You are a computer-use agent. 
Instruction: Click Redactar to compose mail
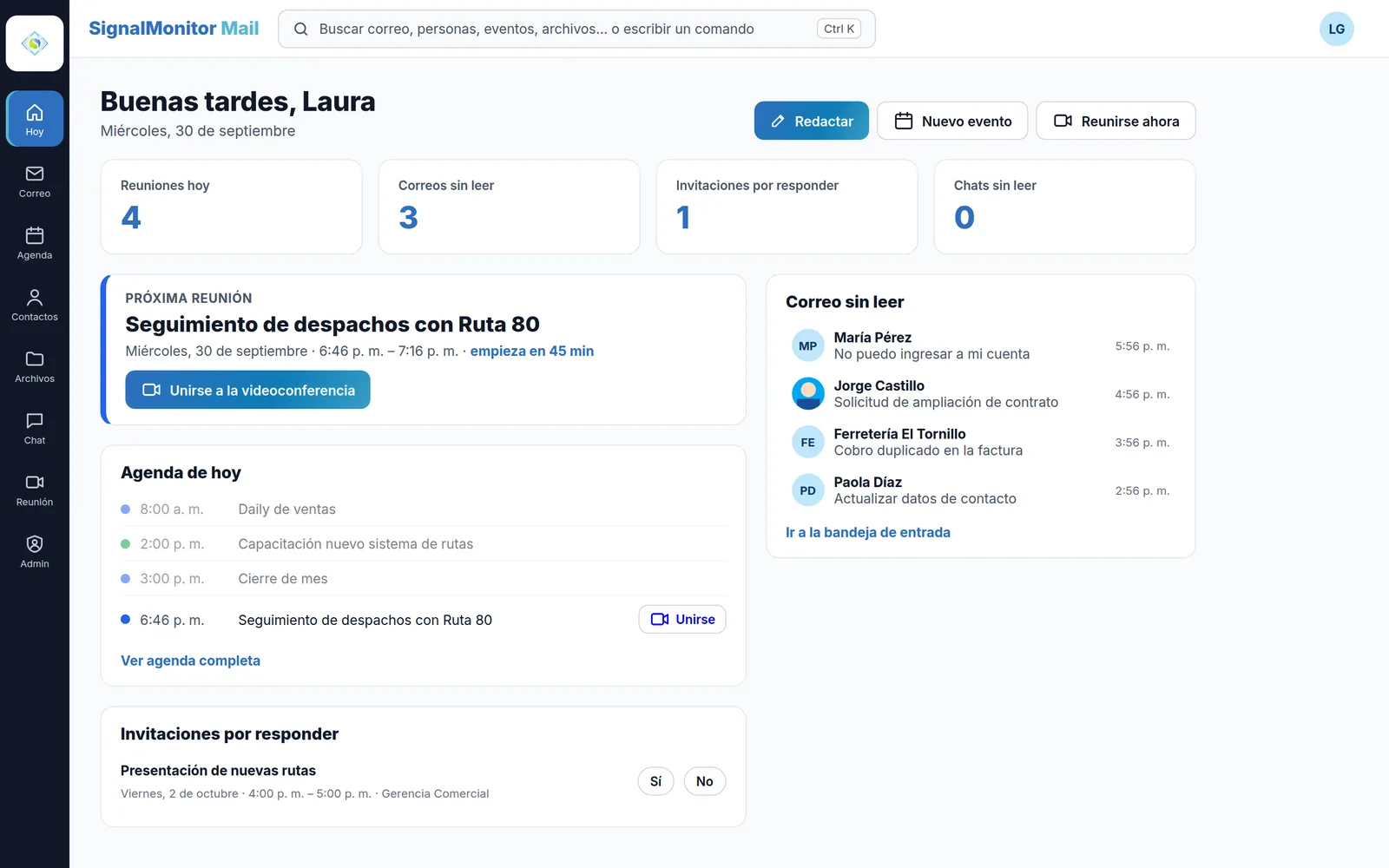coord(812,121)
